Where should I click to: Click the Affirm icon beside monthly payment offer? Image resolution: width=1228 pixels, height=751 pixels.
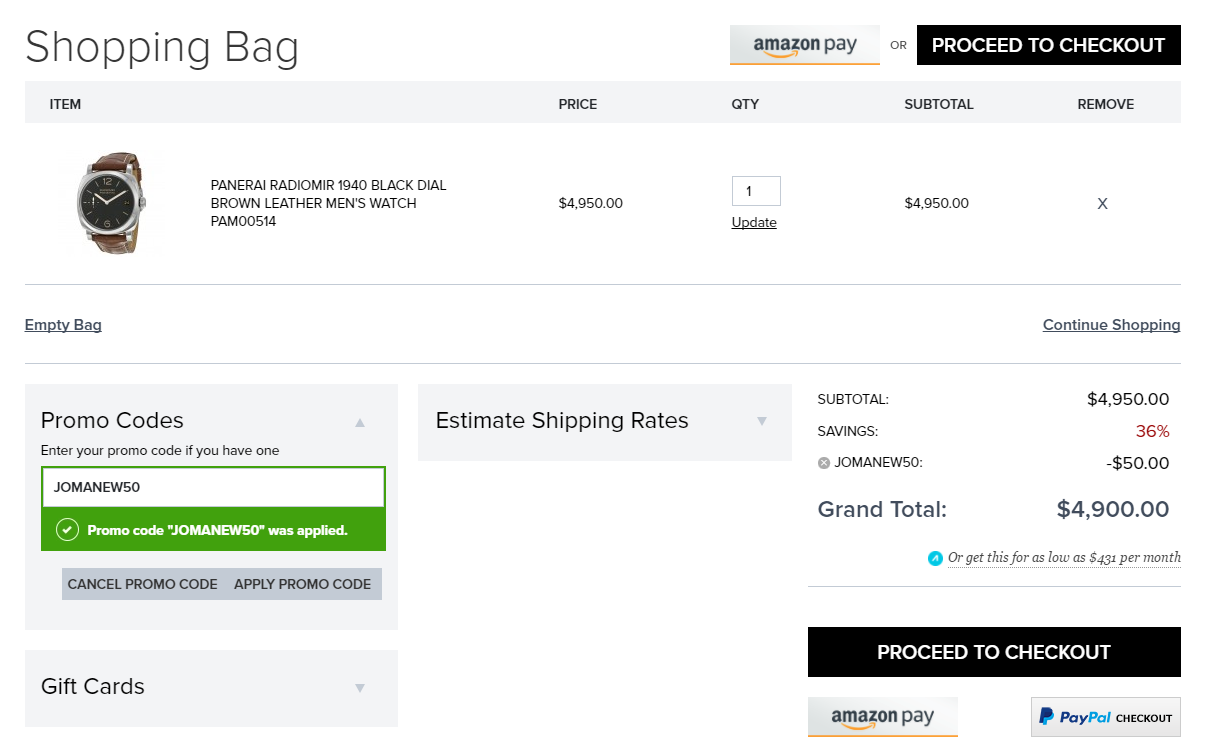pos(935,558)
